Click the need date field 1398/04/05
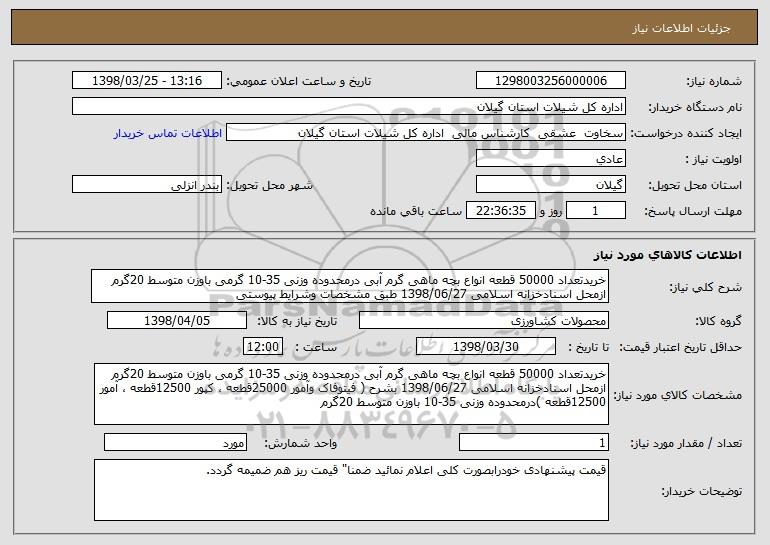Screen dimensions: 770x545 coord(177,321)
